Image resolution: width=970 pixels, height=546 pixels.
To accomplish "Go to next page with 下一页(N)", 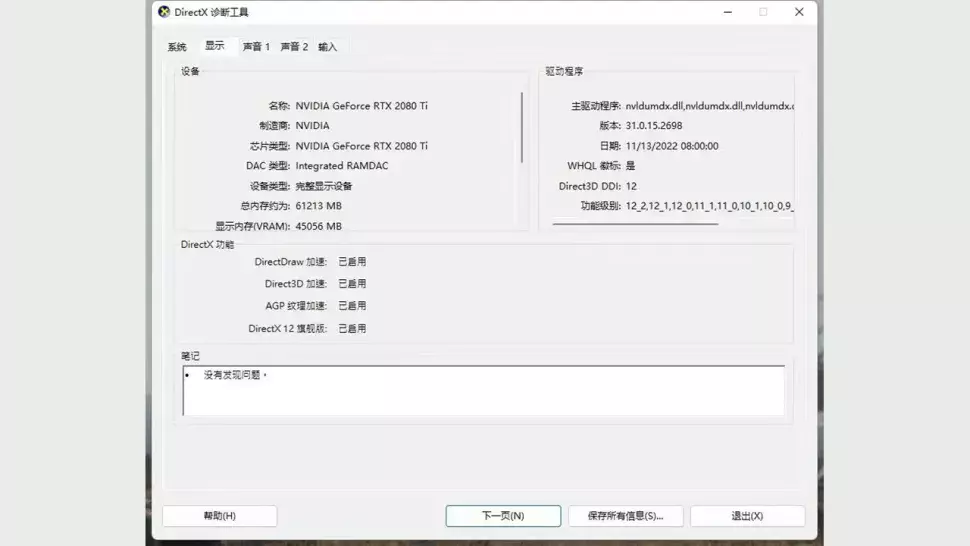I will [503, 516].
